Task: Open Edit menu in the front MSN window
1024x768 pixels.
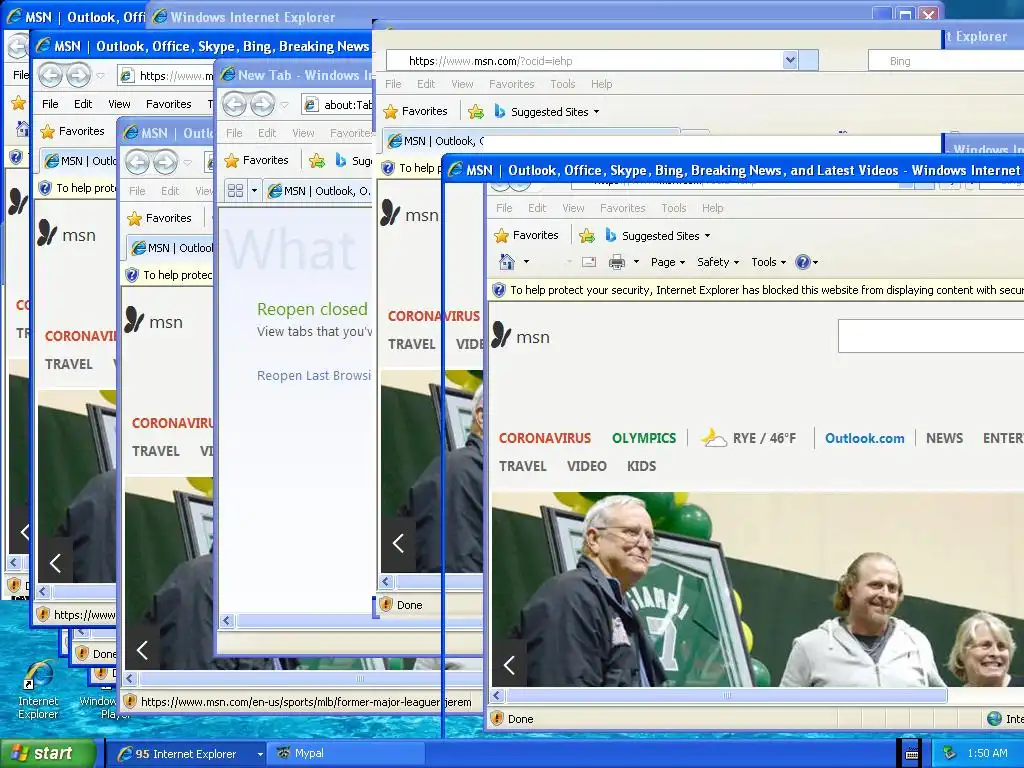Action: pyautogui.click(x=537, y=208)
